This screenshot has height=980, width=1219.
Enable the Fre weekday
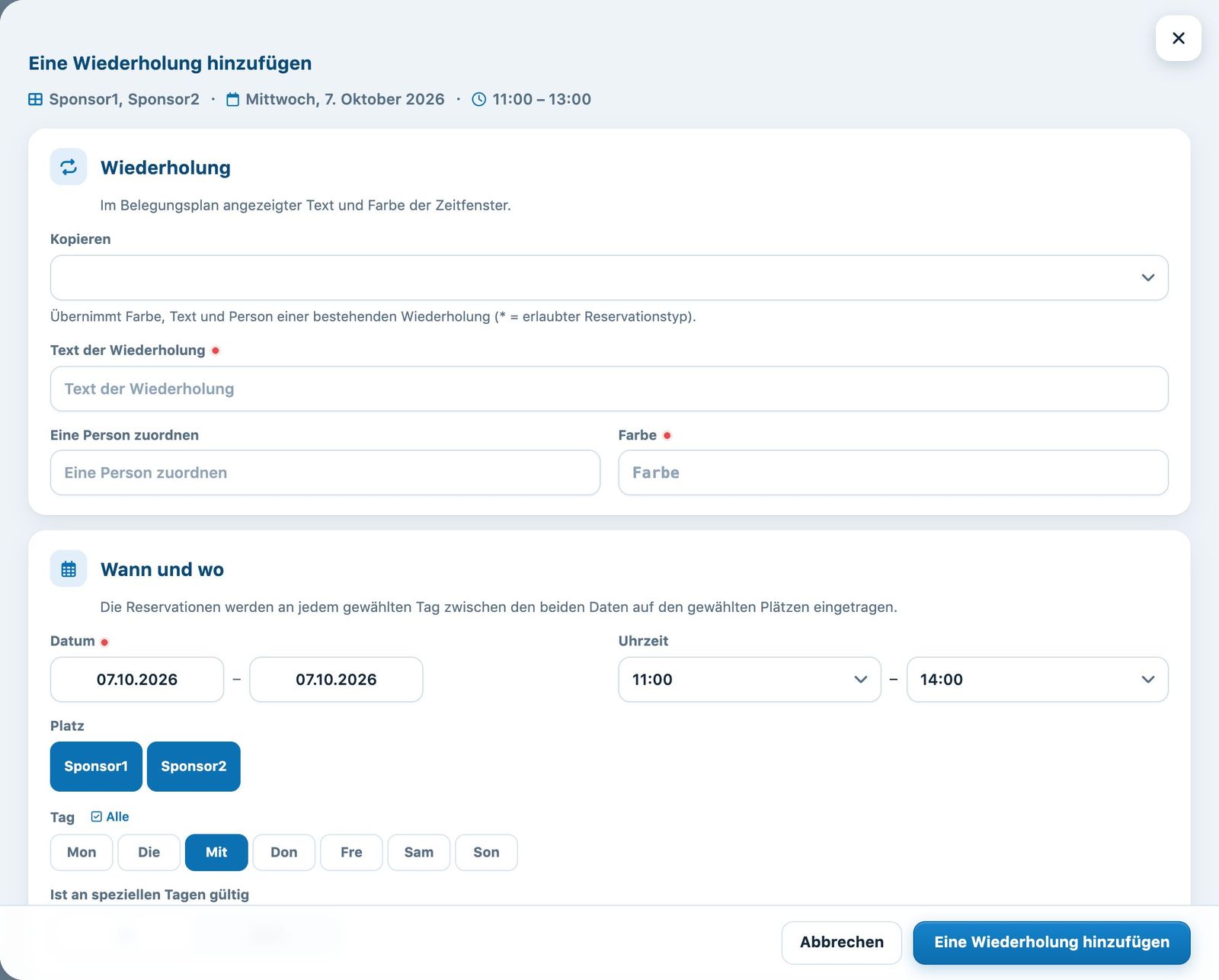[351, 853]
